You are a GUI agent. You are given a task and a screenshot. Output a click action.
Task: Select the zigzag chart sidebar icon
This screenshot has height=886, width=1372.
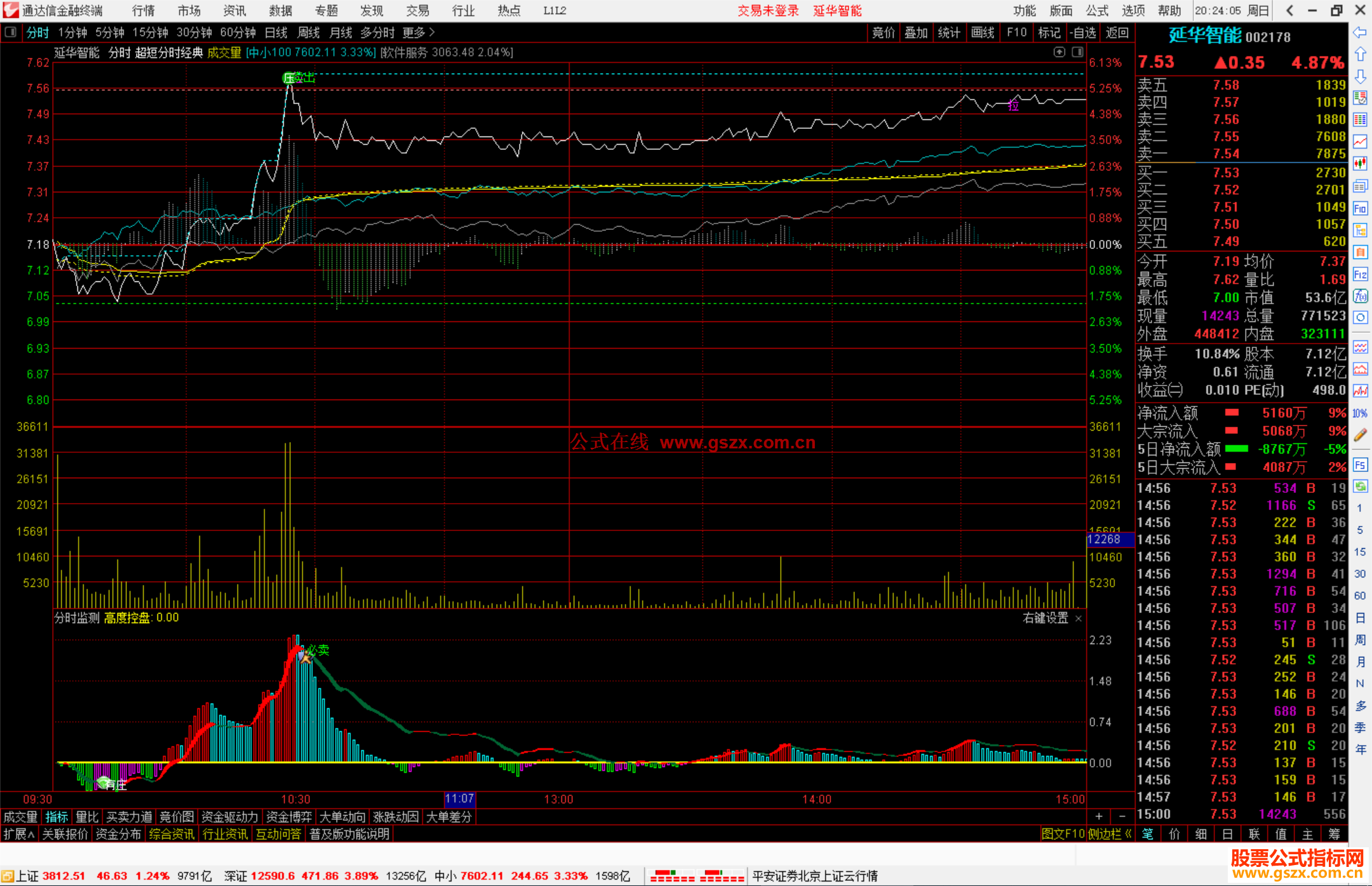[x=1360, y=391]
